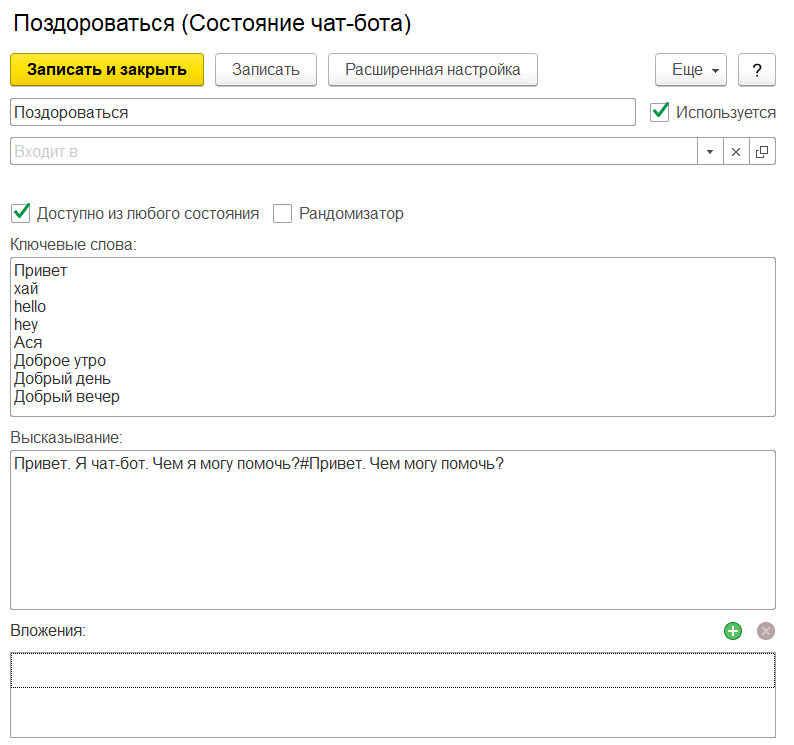Toggle the 'Используется' checkbox
Viewport: 794px width, 745px height.
(660, 112)
